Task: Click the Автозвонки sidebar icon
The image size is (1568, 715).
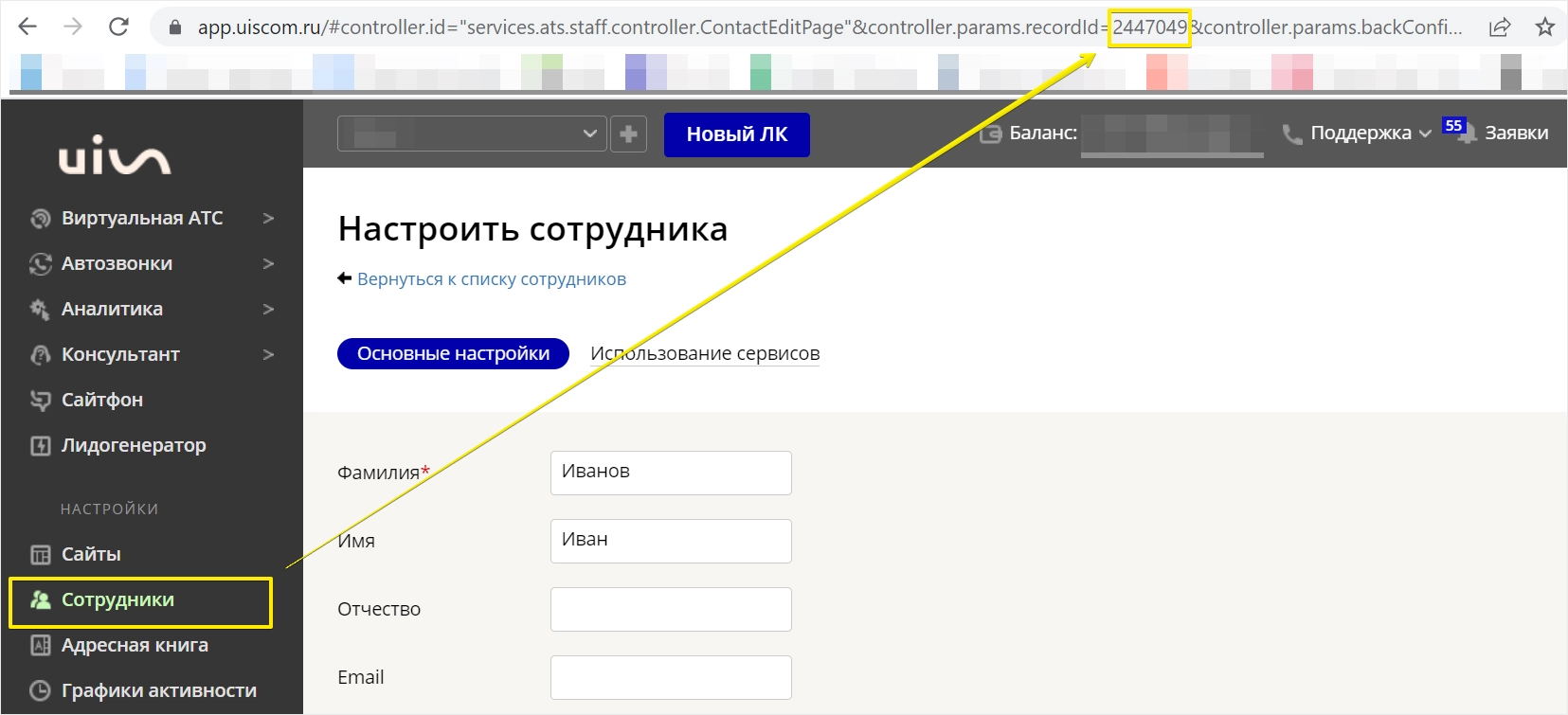Action: coord(40,264)
